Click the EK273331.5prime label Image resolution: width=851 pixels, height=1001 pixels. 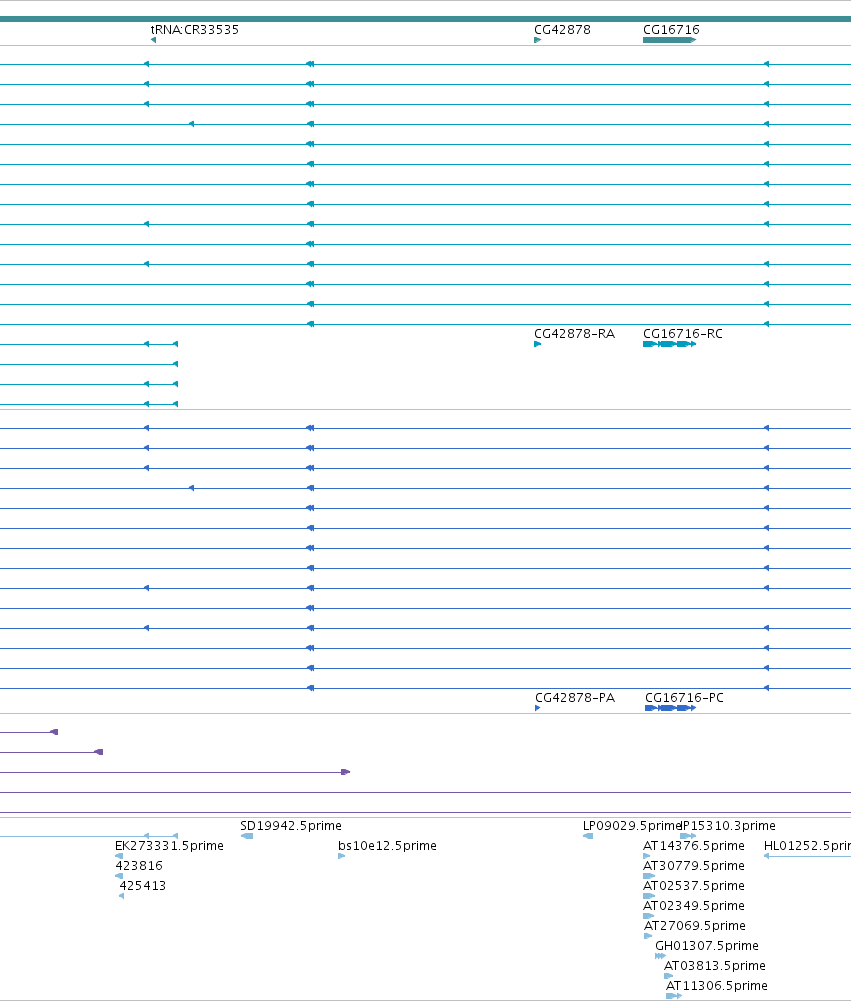pyautogui.click(x=169, y=845)
